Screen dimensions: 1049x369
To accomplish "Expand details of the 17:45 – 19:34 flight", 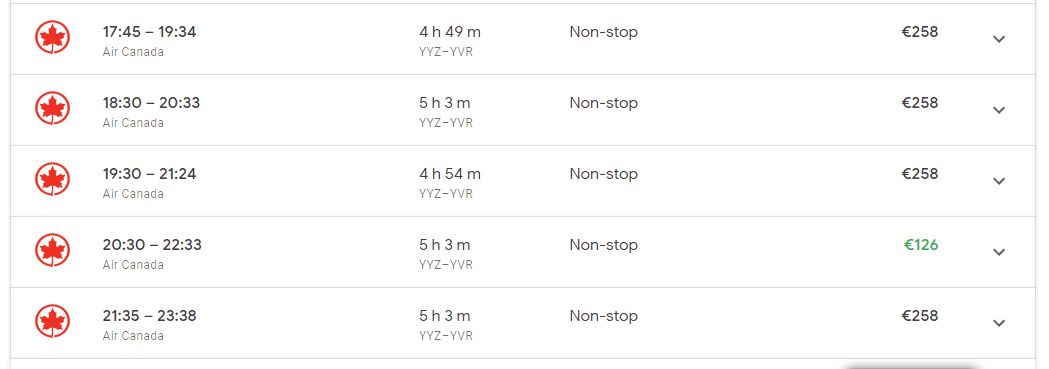I will click(999, 39).
